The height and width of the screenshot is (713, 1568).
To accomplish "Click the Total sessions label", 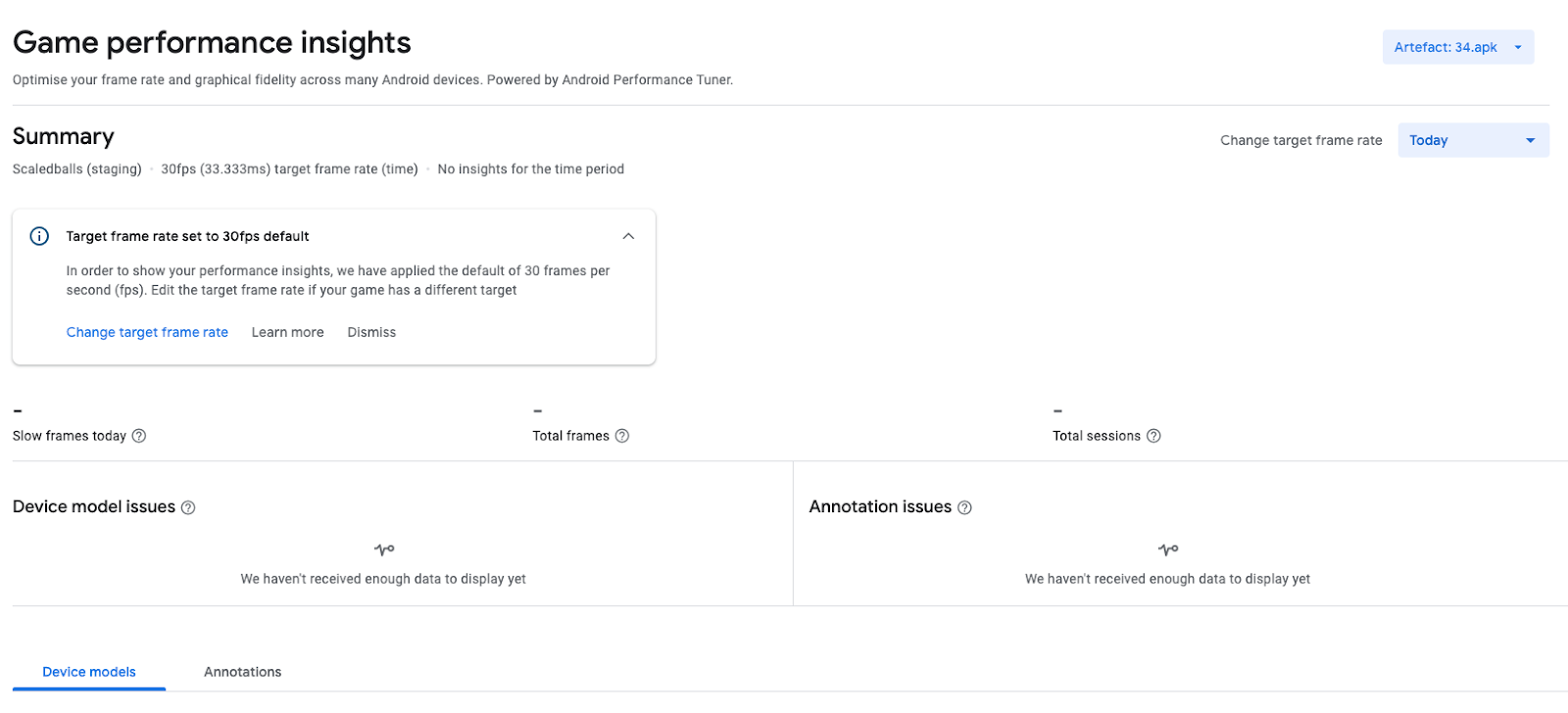I will (1096, 436).
